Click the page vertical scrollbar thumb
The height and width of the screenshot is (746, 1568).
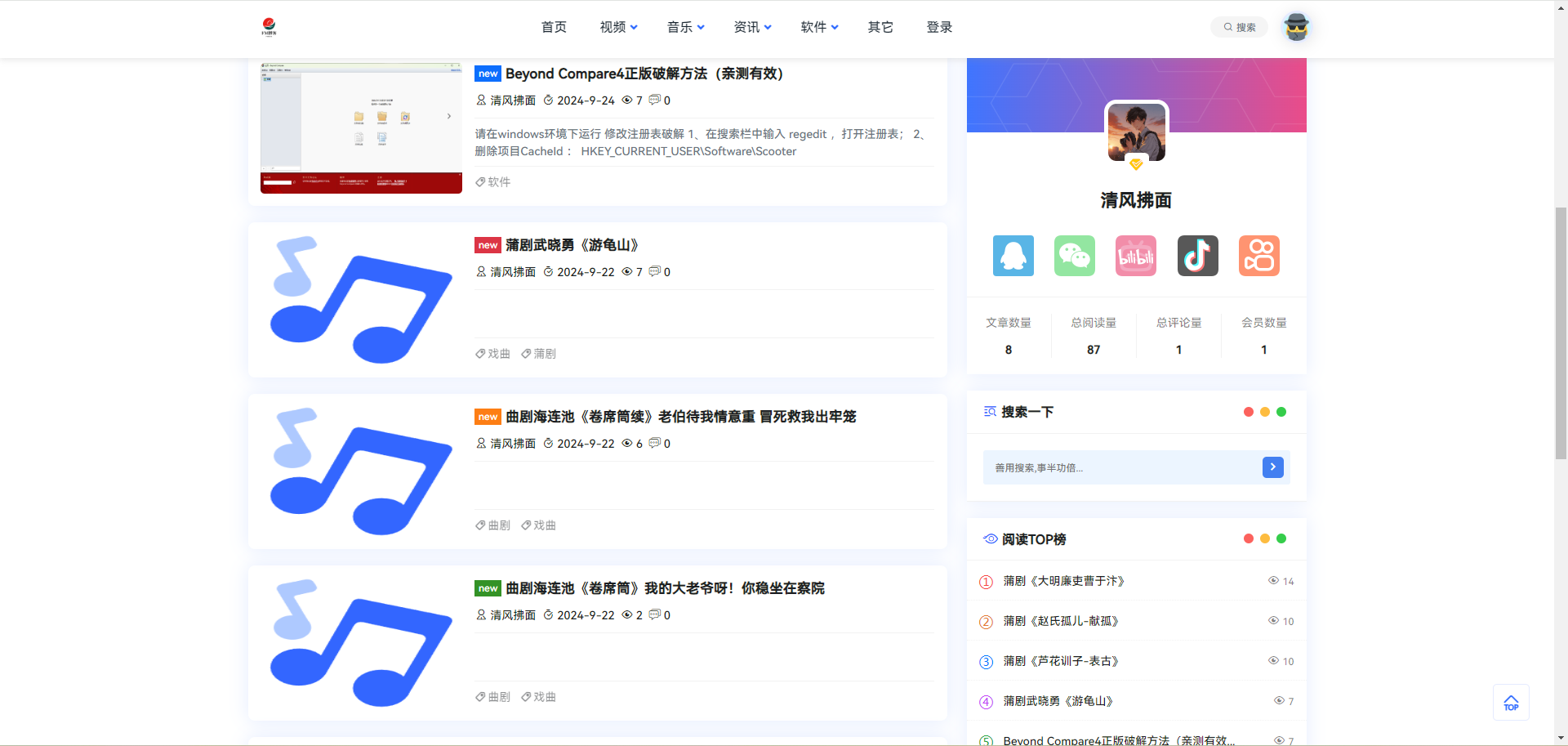coord(1561,333)
